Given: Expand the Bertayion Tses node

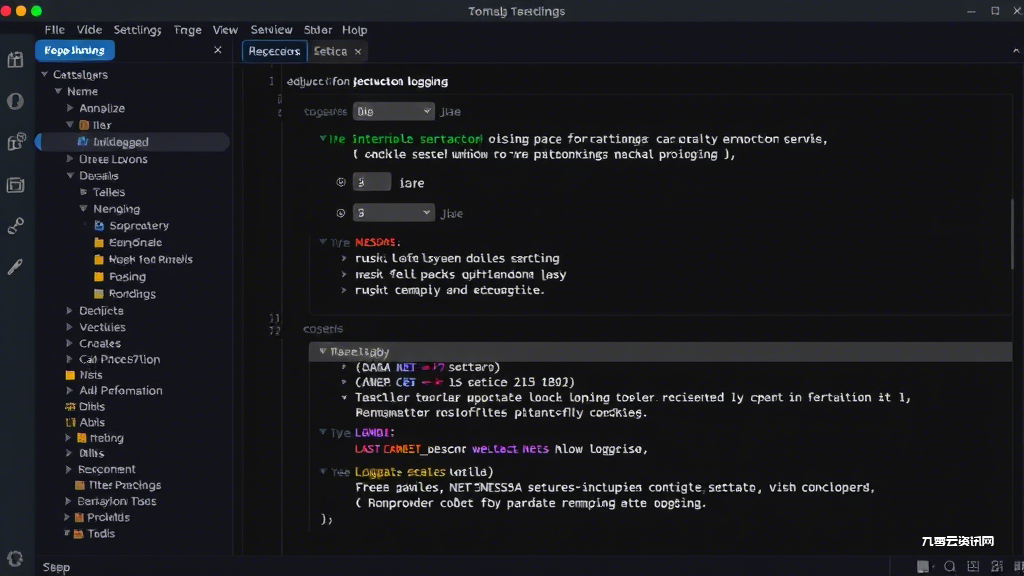Looking at the screenshot, I should pos(67,502).
